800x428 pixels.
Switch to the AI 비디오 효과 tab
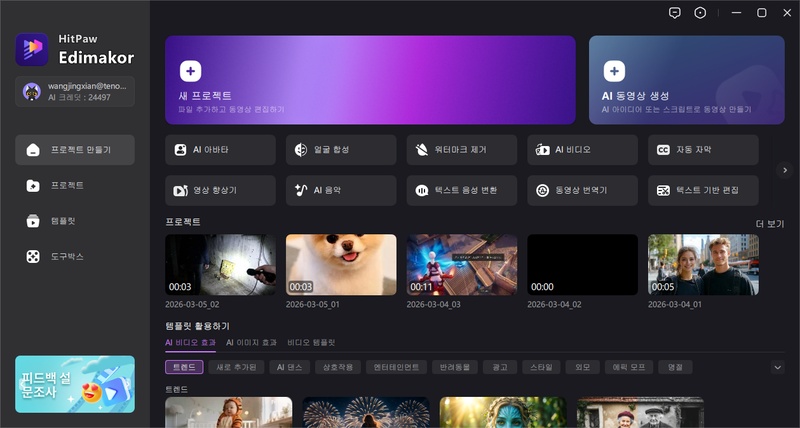click(190, 343)
